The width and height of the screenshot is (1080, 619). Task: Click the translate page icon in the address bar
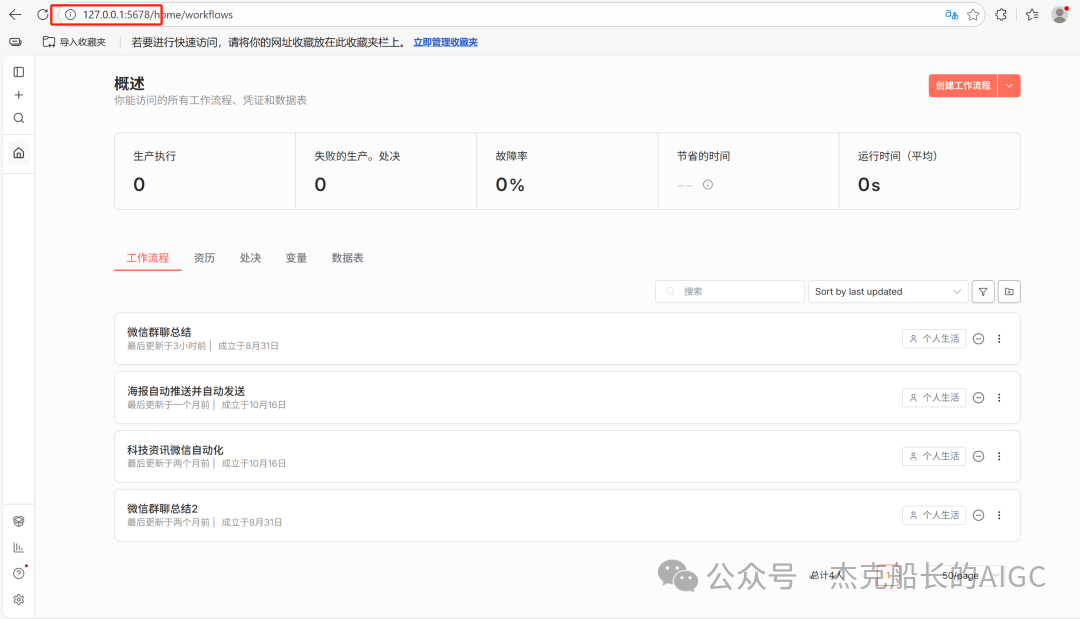951,14
